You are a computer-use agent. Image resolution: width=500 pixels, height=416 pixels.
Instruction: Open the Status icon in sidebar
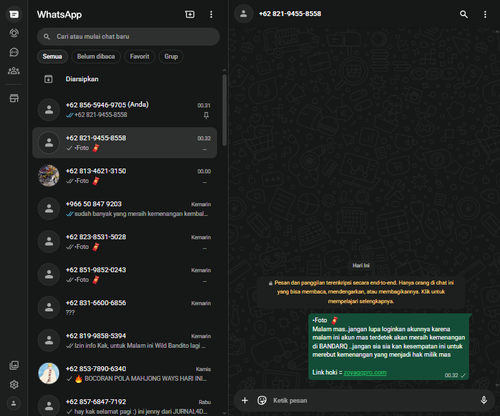[x=14, y=33]
